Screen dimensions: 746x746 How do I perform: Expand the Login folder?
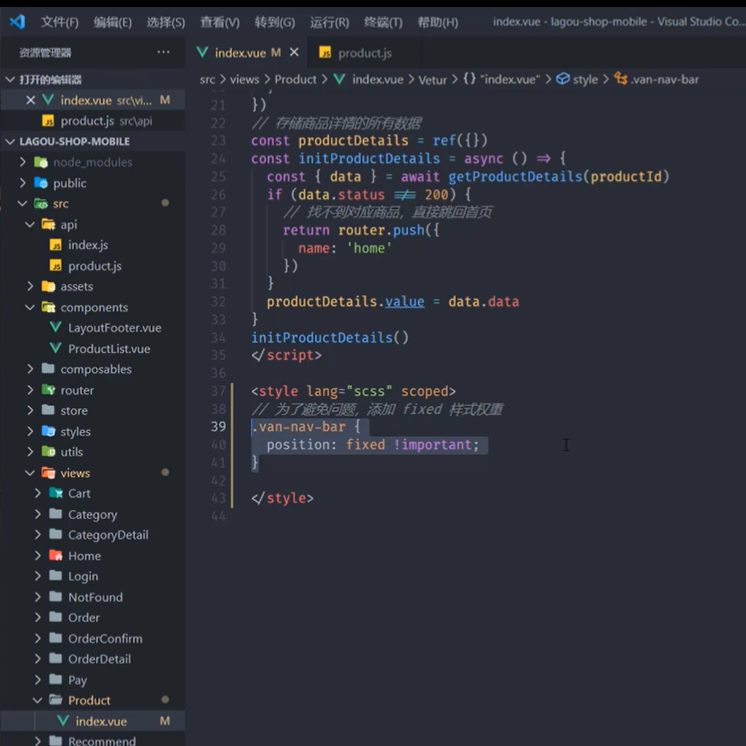[93, 576]
